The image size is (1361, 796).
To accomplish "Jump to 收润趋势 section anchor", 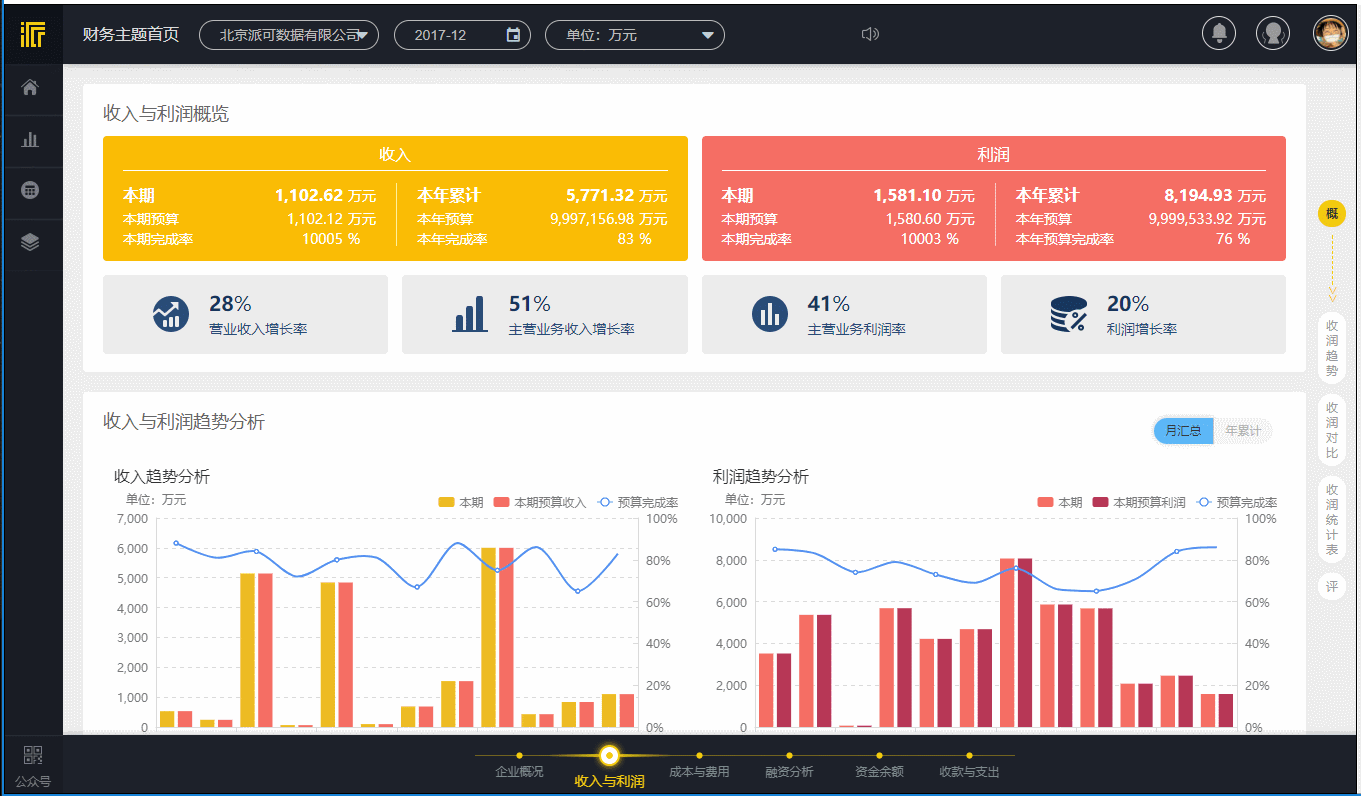I will [1332, 349].
